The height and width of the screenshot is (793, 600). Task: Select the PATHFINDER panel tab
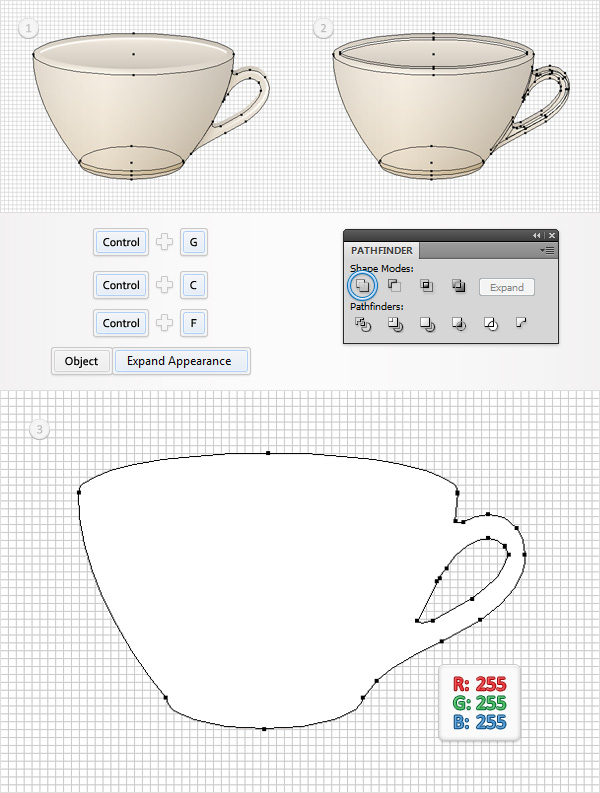(382, 250)
